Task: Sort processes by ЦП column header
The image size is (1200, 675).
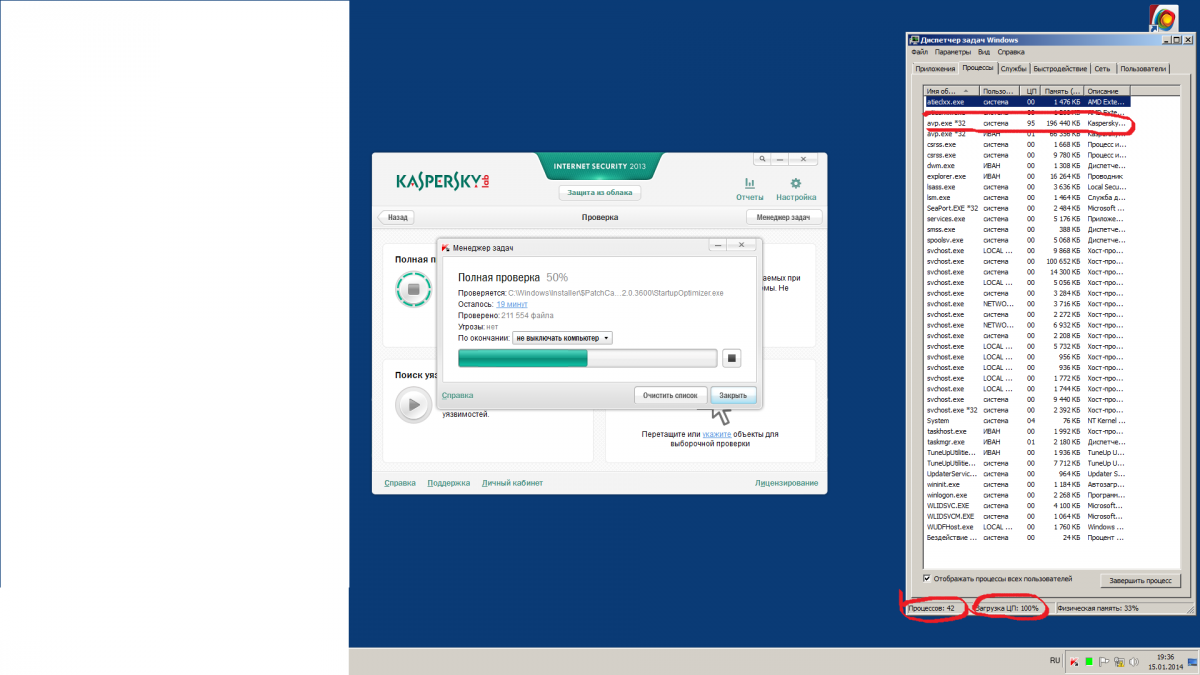Action: point(1032,91)
